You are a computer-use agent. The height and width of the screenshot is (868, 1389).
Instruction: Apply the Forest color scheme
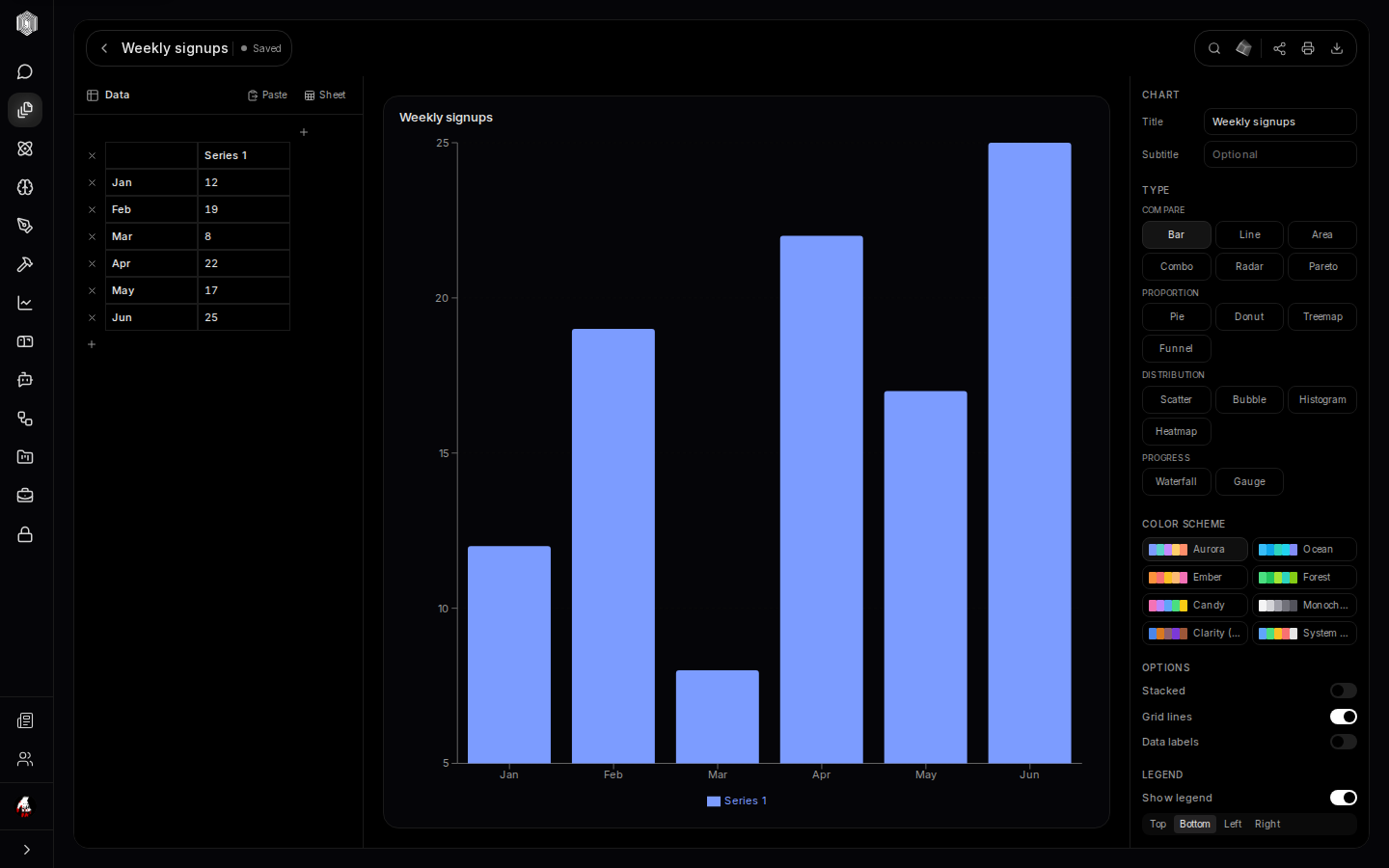click(1304, 577)
